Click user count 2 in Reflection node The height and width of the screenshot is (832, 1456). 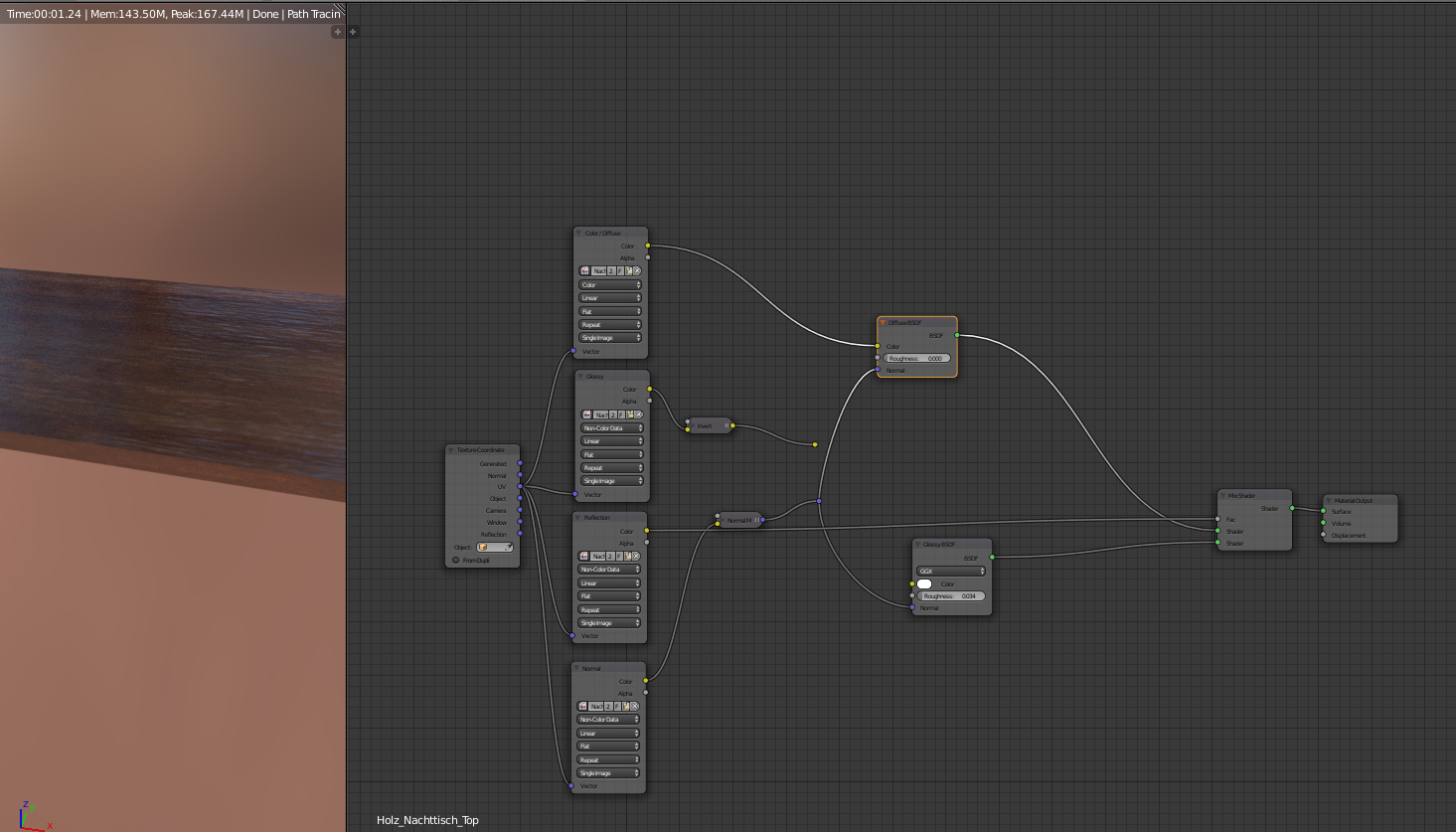610,556
